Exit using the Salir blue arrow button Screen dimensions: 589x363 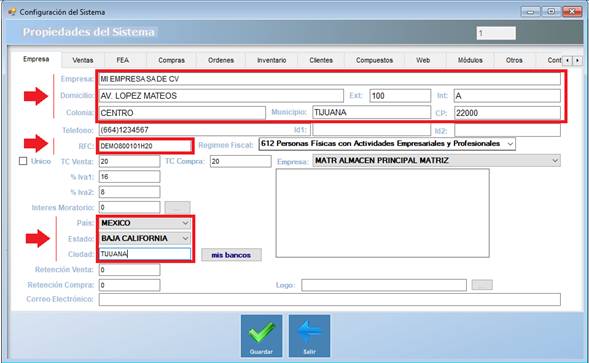(x=309, y=336)
